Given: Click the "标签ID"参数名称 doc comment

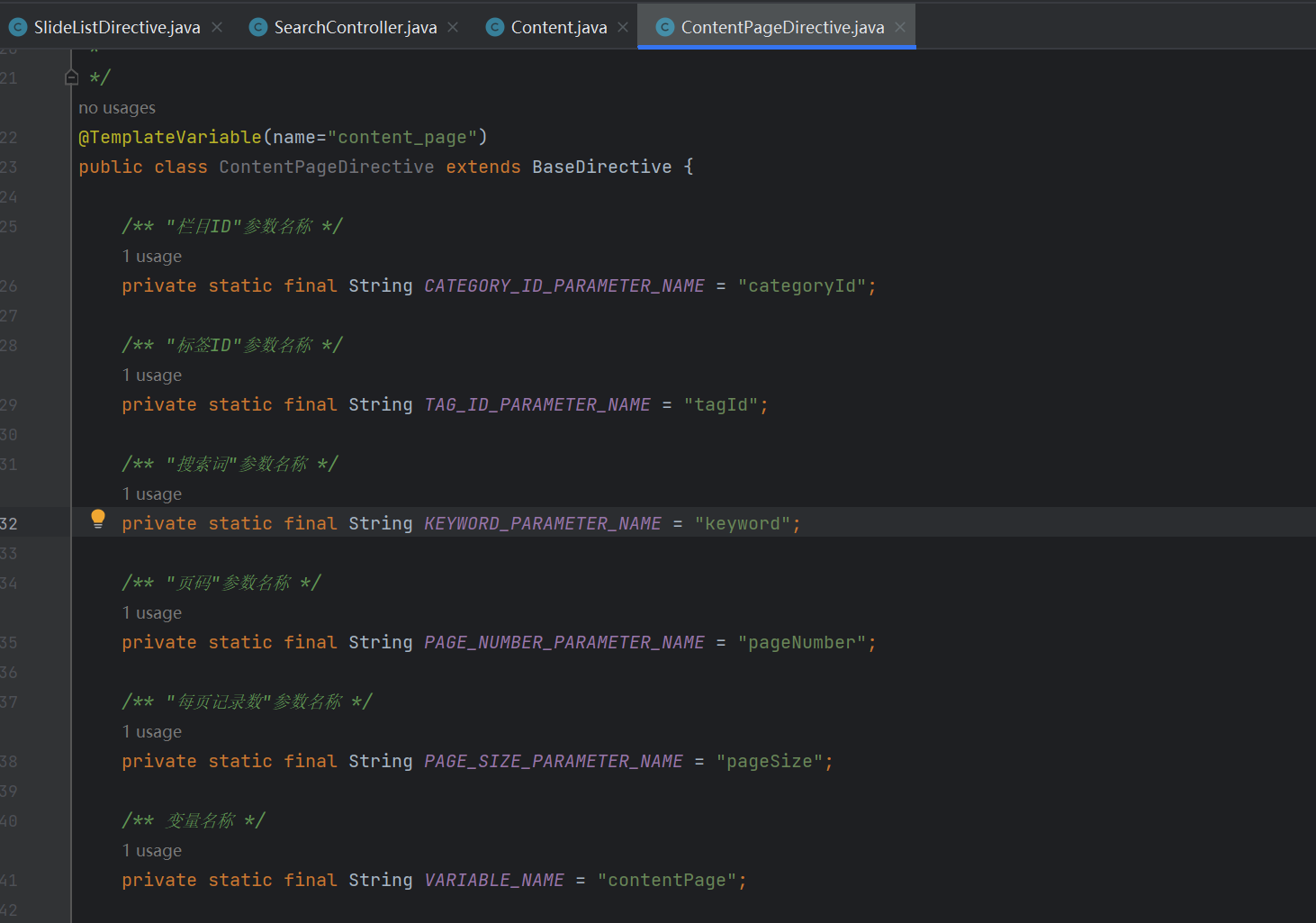Looking at the screenshot, I should click(x=232, y=345).
